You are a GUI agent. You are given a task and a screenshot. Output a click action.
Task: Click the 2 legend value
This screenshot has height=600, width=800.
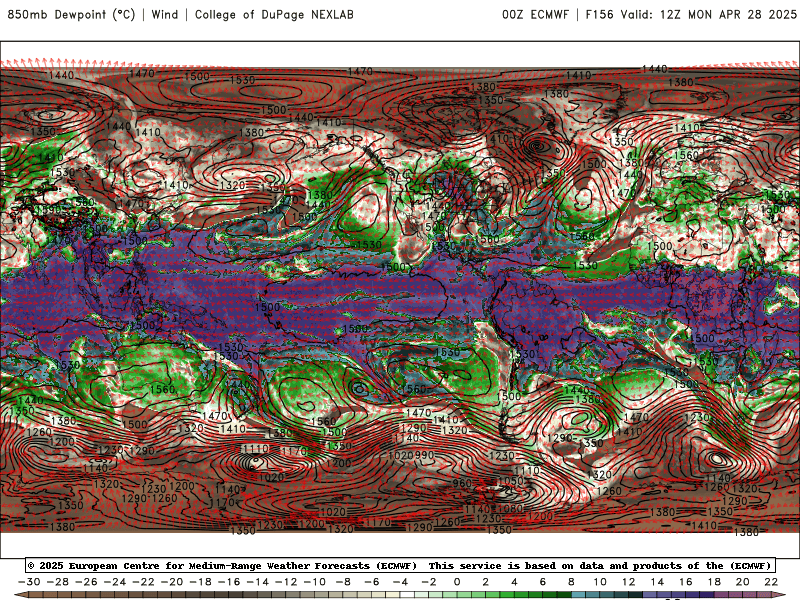(x=486, y=582)
